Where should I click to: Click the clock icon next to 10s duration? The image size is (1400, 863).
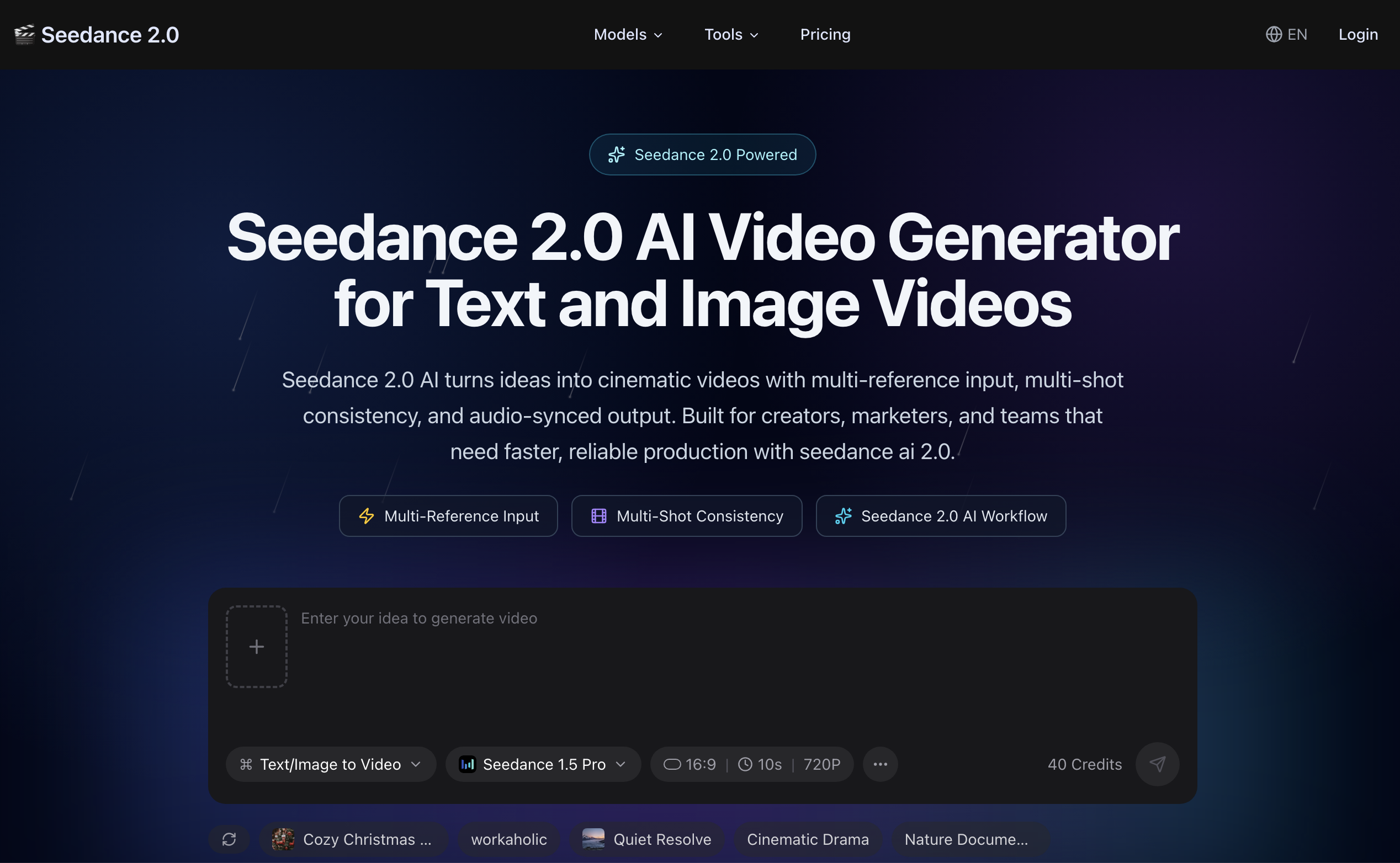click(745, 764)
